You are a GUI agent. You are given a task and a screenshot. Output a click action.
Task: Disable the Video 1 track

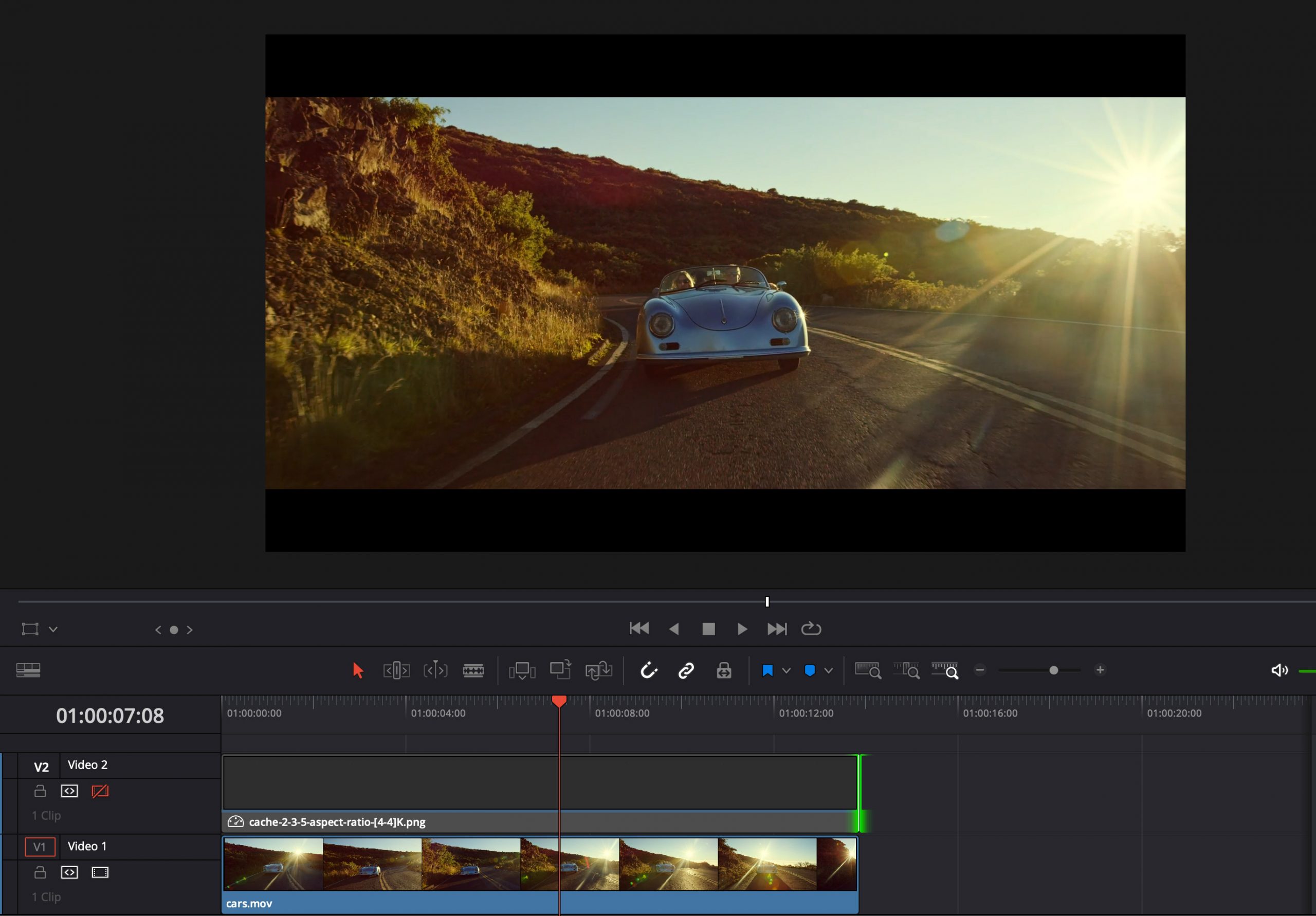coord(100,872)
